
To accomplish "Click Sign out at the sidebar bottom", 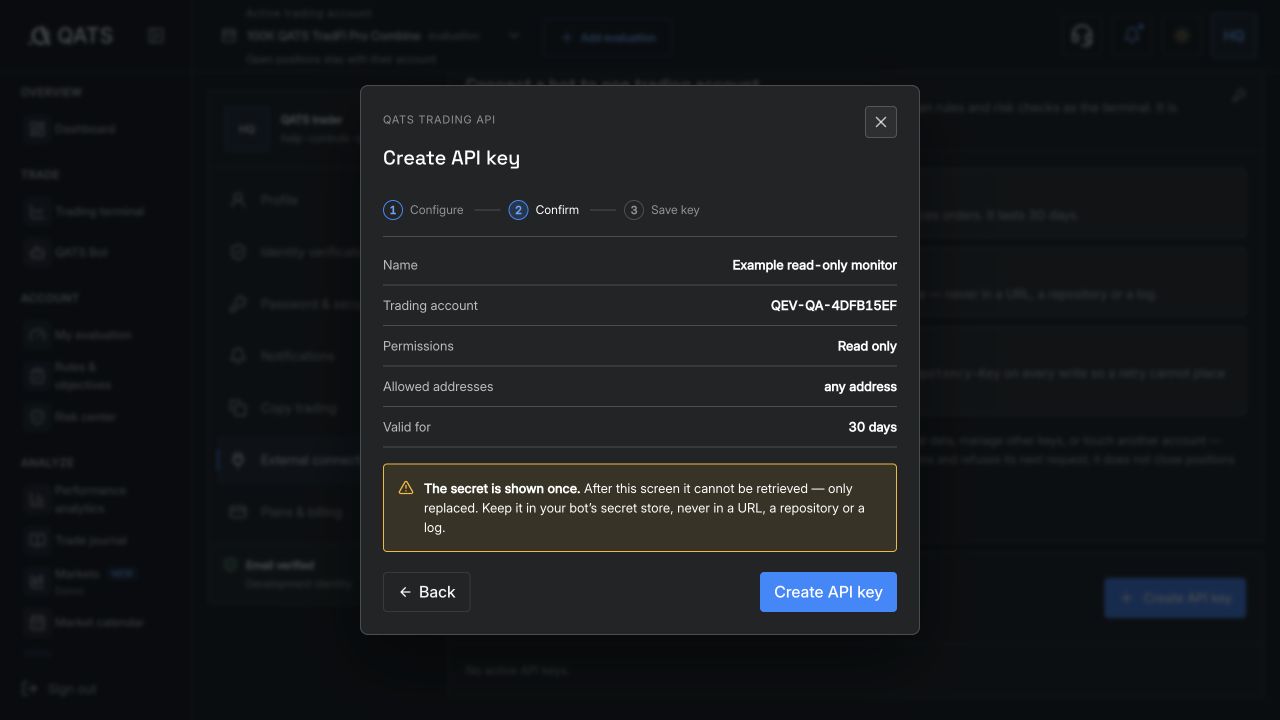I will coord(60,689).
